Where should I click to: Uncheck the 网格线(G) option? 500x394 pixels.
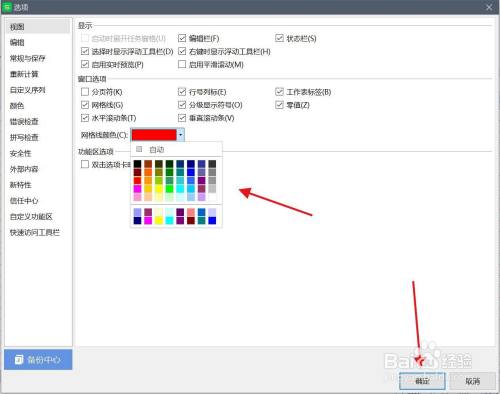tap(85, 105)
